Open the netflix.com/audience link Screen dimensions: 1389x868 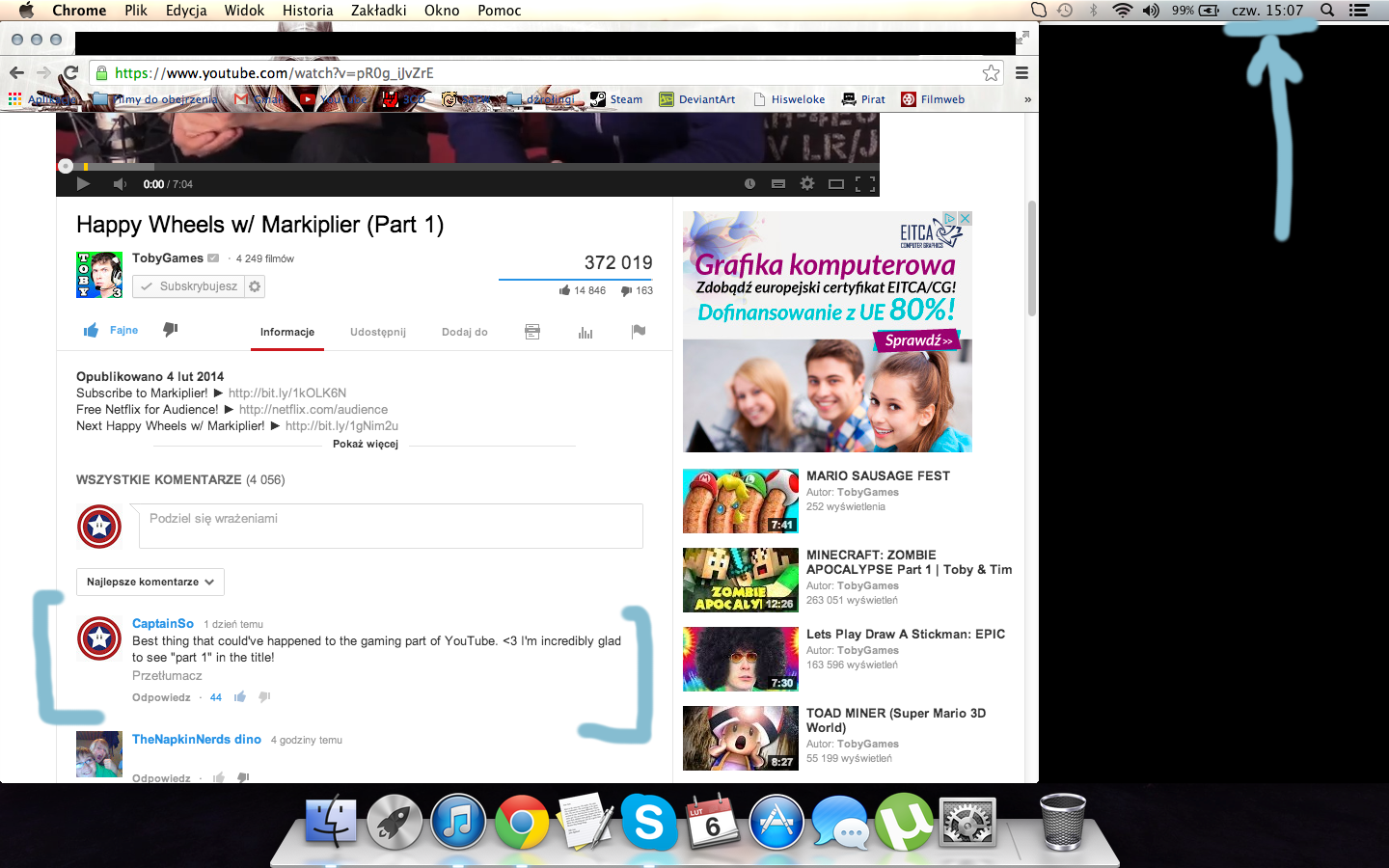click(x=313, y=410)
